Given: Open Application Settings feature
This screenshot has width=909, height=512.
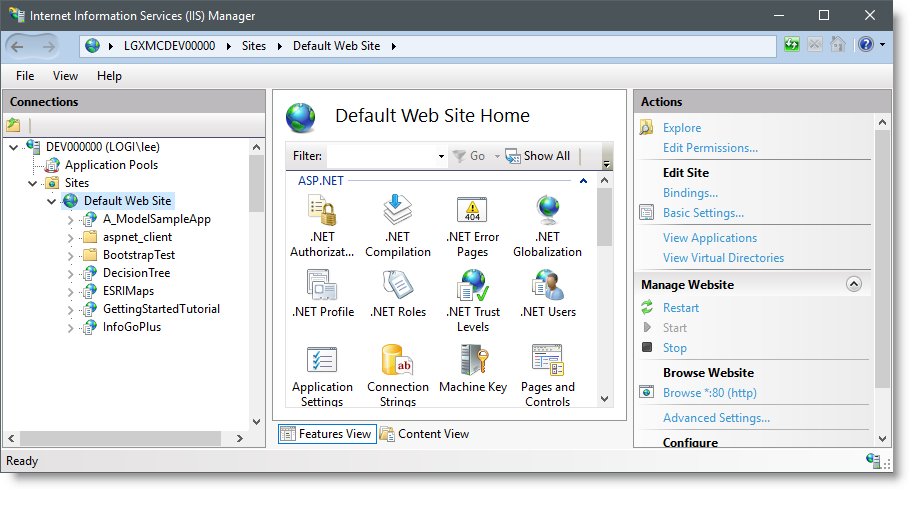Looking at the screenshot, I should point(322,376).
